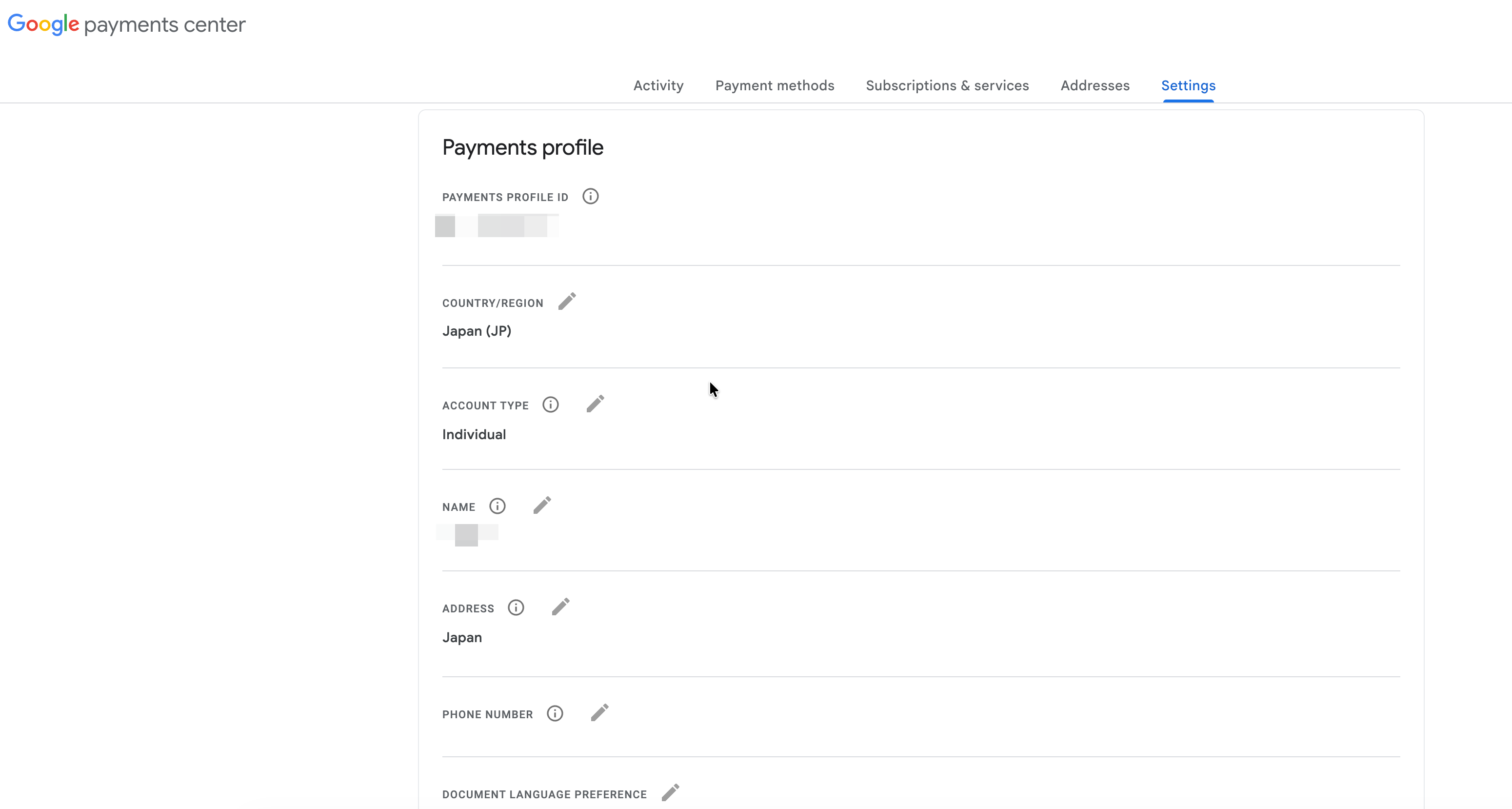Image resolution: width=1512 pixels, height=809 pixels.
Task: Click the Address info icon
Action: tap(516, 607)
